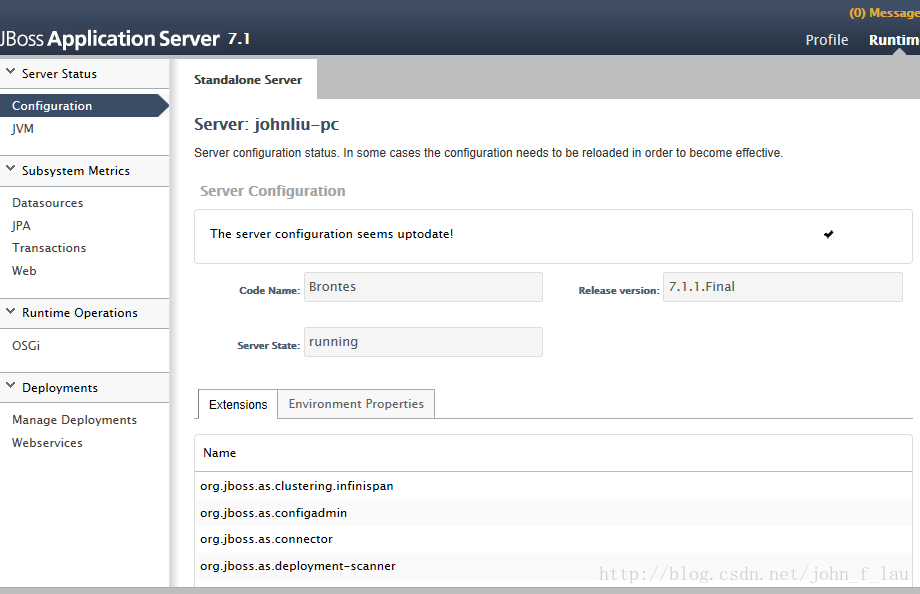Open Manage Deployments page

coord(74,420)
